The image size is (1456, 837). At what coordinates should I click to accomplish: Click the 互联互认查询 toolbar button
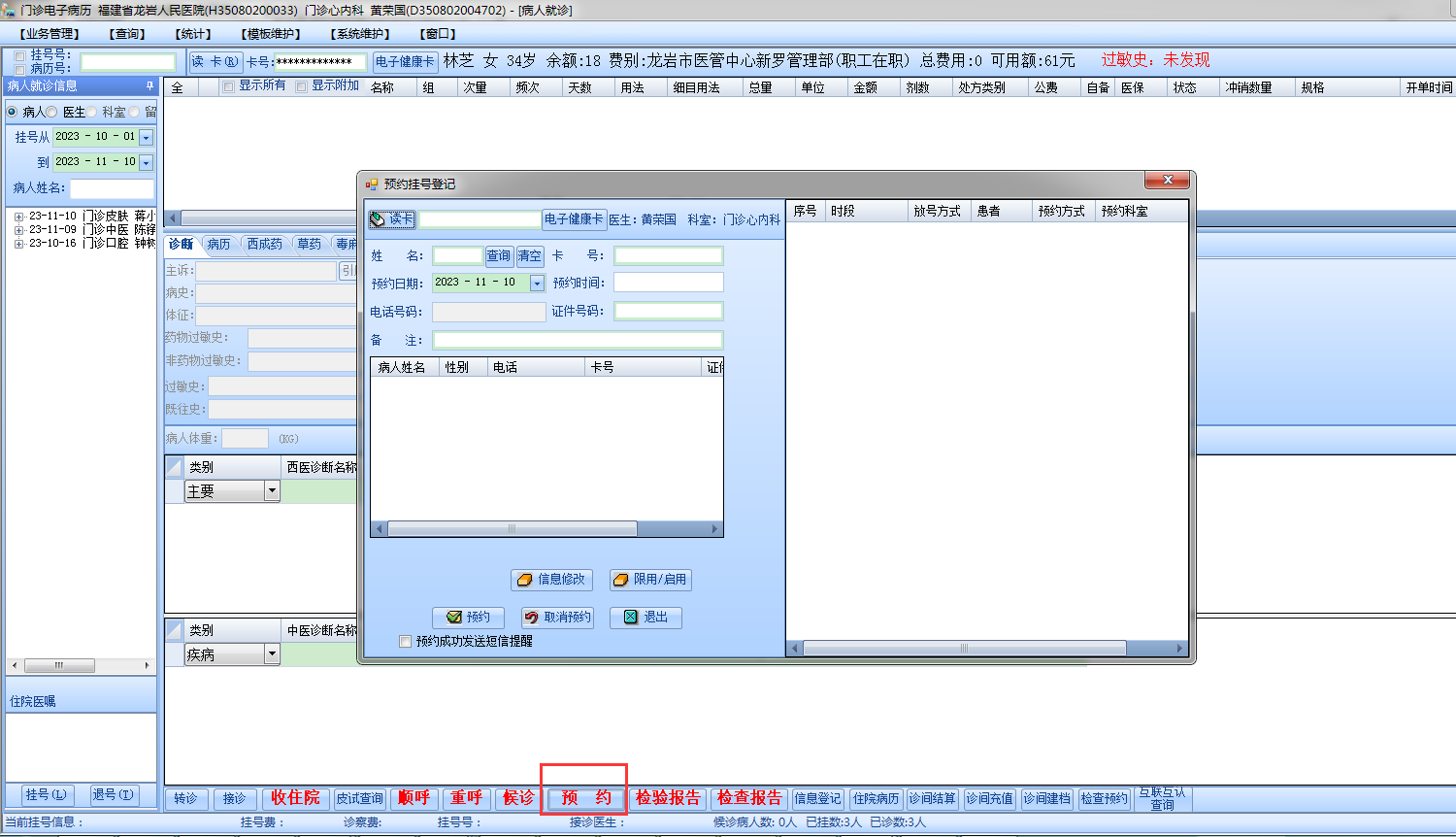pyautogui.click(x=1162, y=798)
